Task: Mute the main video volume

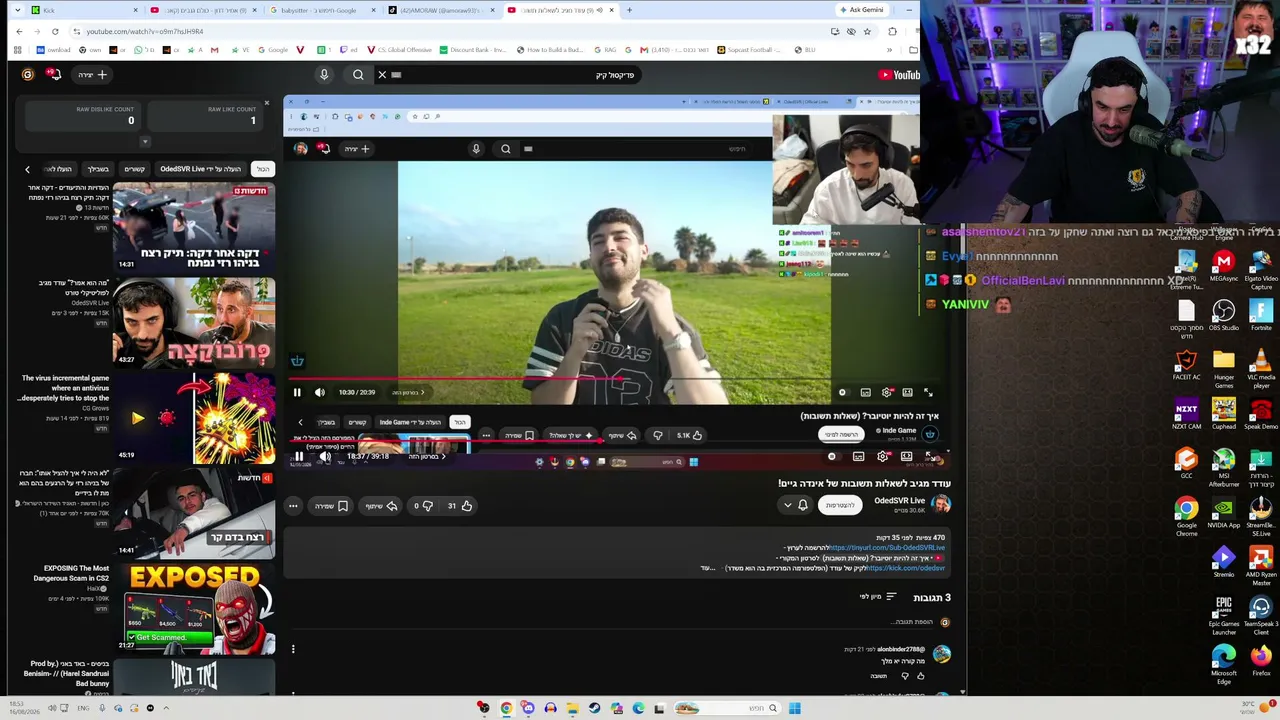Action: click(x=324, y=457)
